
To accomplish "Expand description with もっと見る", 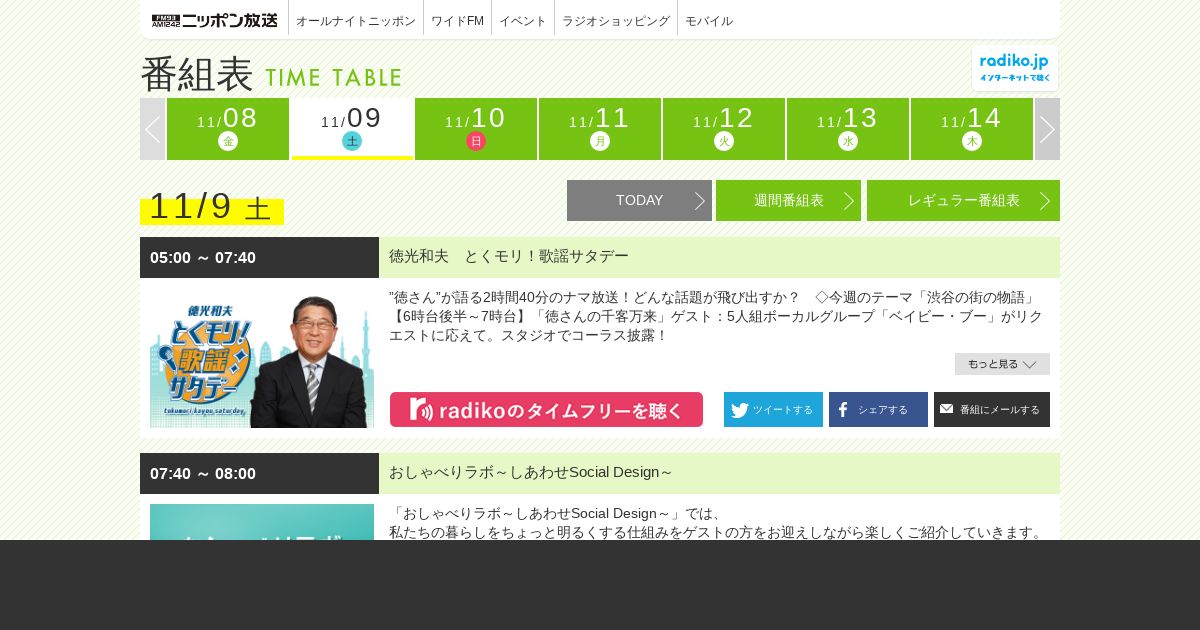I will tap(1002, 364).
